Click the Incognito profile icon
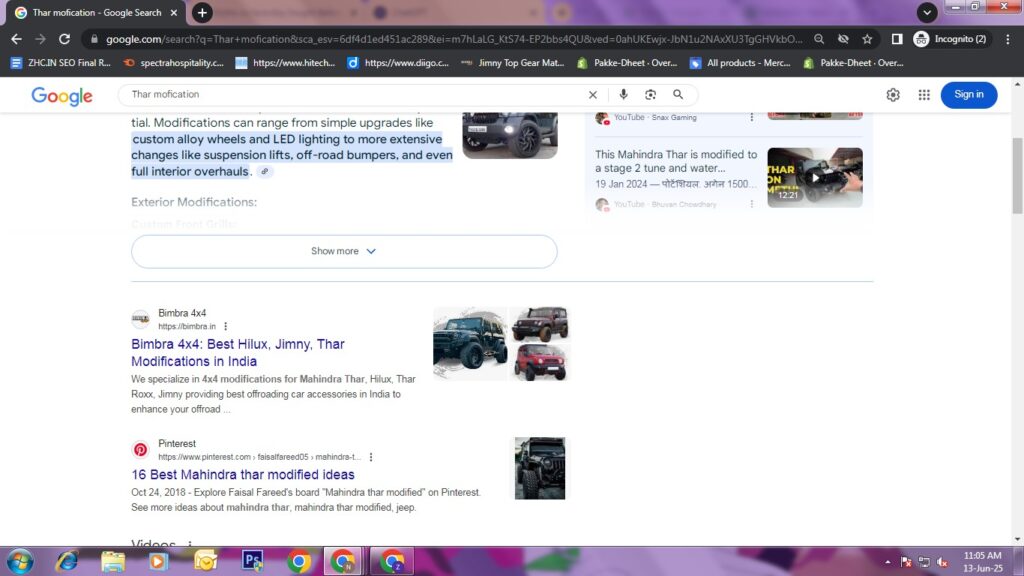 click(920, 41)
